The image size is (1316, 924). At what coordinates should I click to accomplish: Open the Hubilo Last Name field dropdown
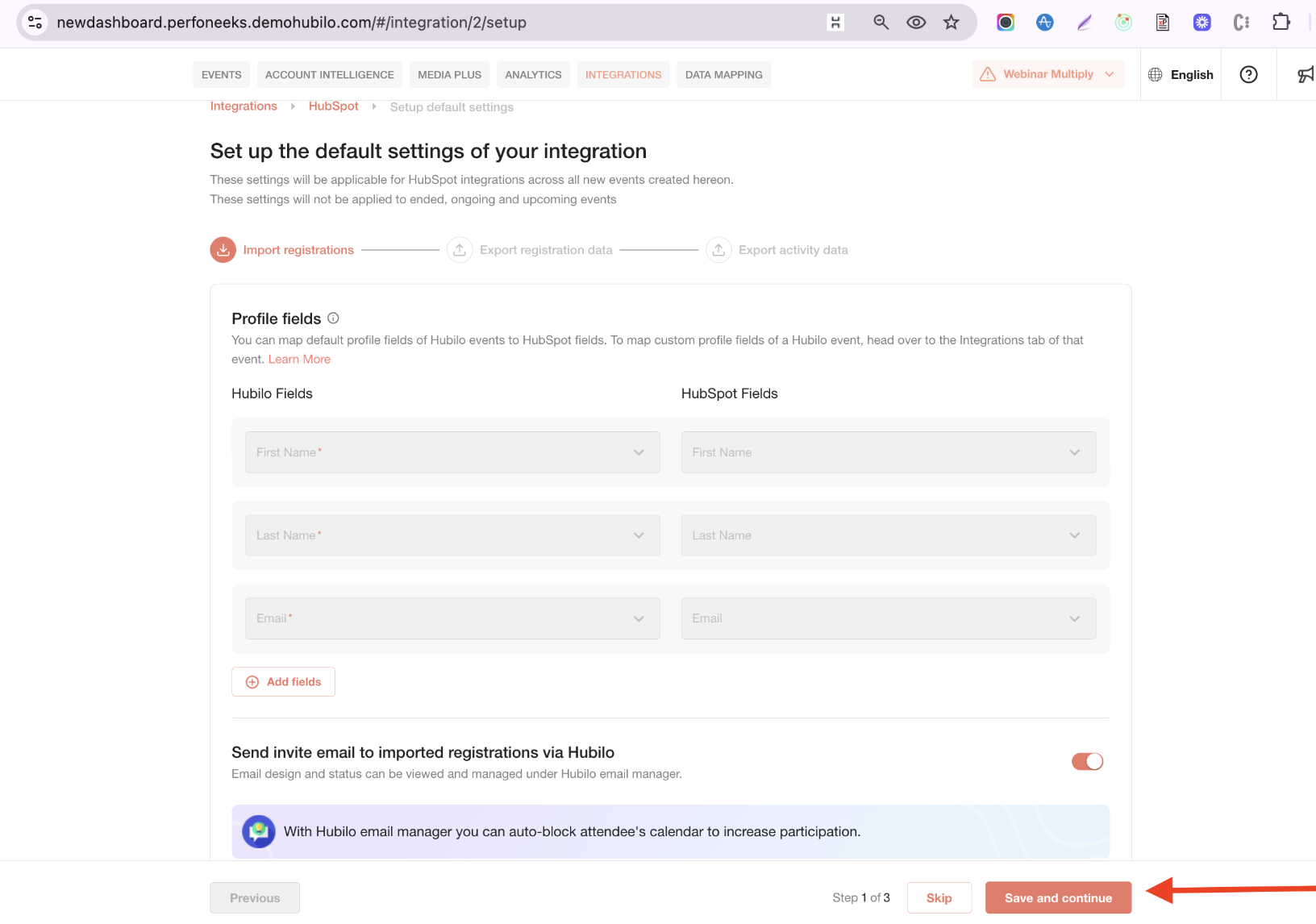pos(452,535)
